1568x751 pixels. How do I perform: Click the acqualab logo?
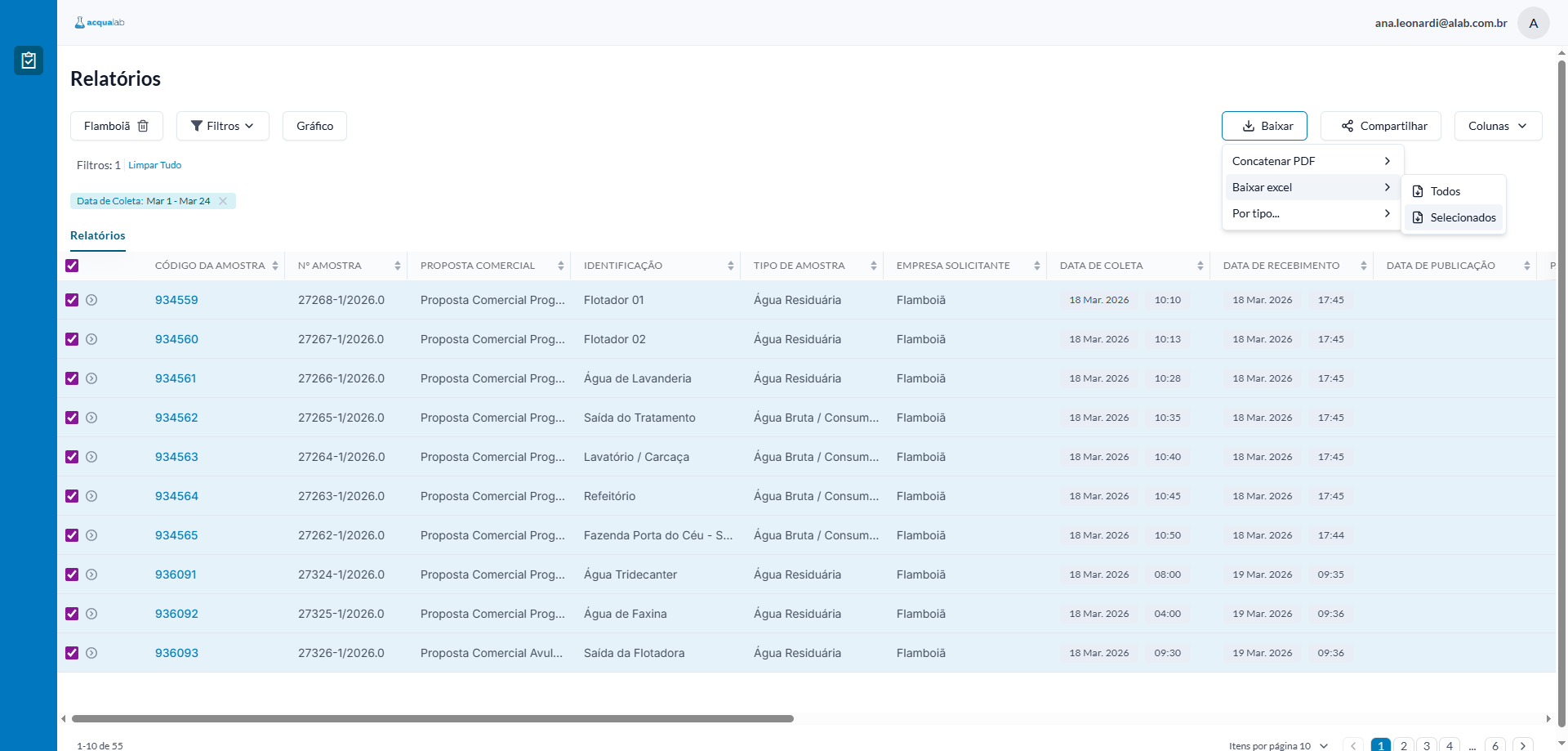click(x=100, y=23)
